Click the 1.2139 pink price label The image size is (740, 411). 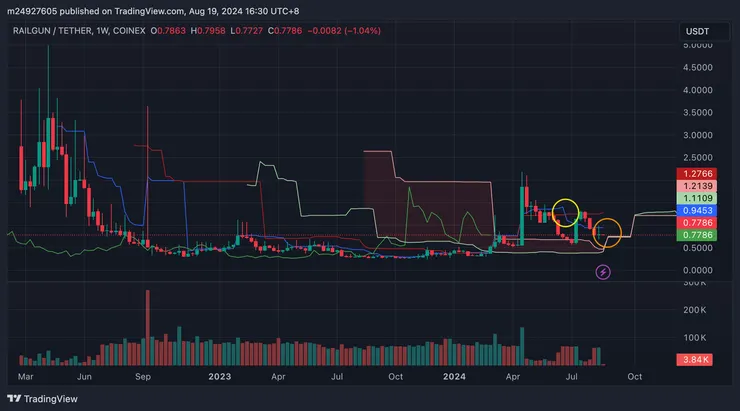(x=697, y=186)
